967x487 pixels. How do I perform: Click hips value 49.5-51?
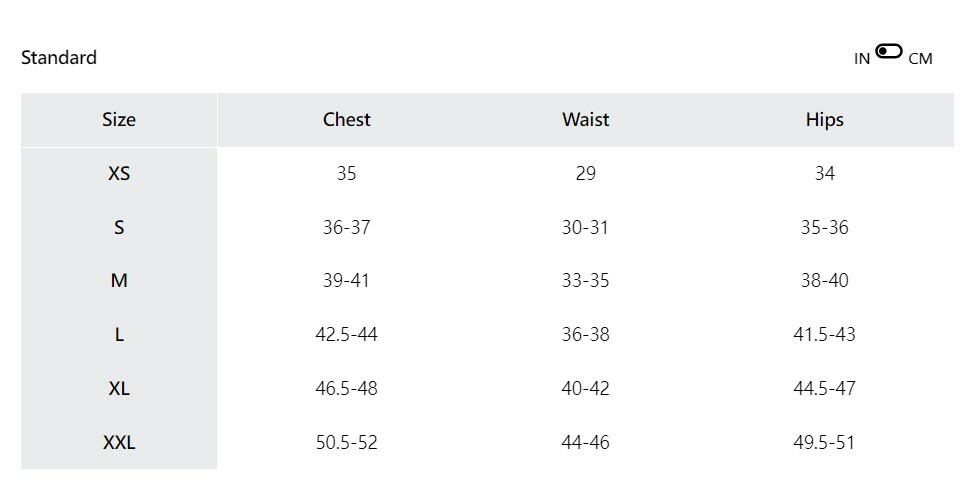[824, 443]
